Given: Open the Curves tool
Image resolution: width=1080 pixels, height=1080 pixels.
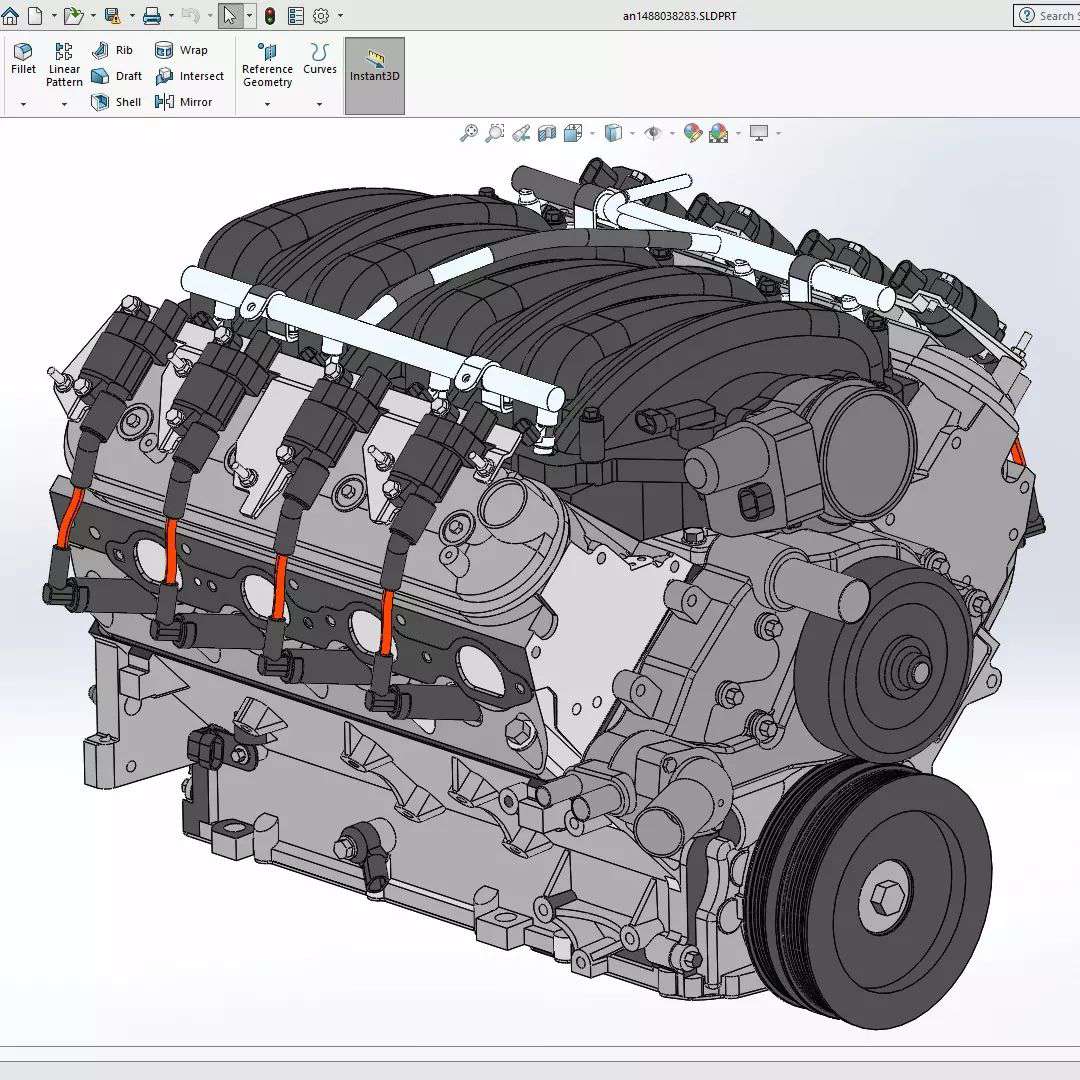Looking at the screenshot, I should pyautogui.click(x=320, y=59).
